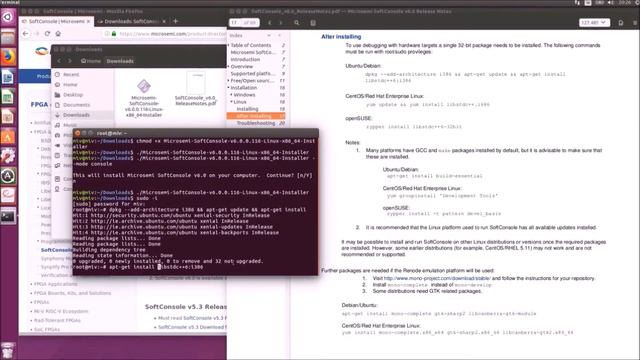Open the SoftConsole v5.3 Download link

pos(192,327)
